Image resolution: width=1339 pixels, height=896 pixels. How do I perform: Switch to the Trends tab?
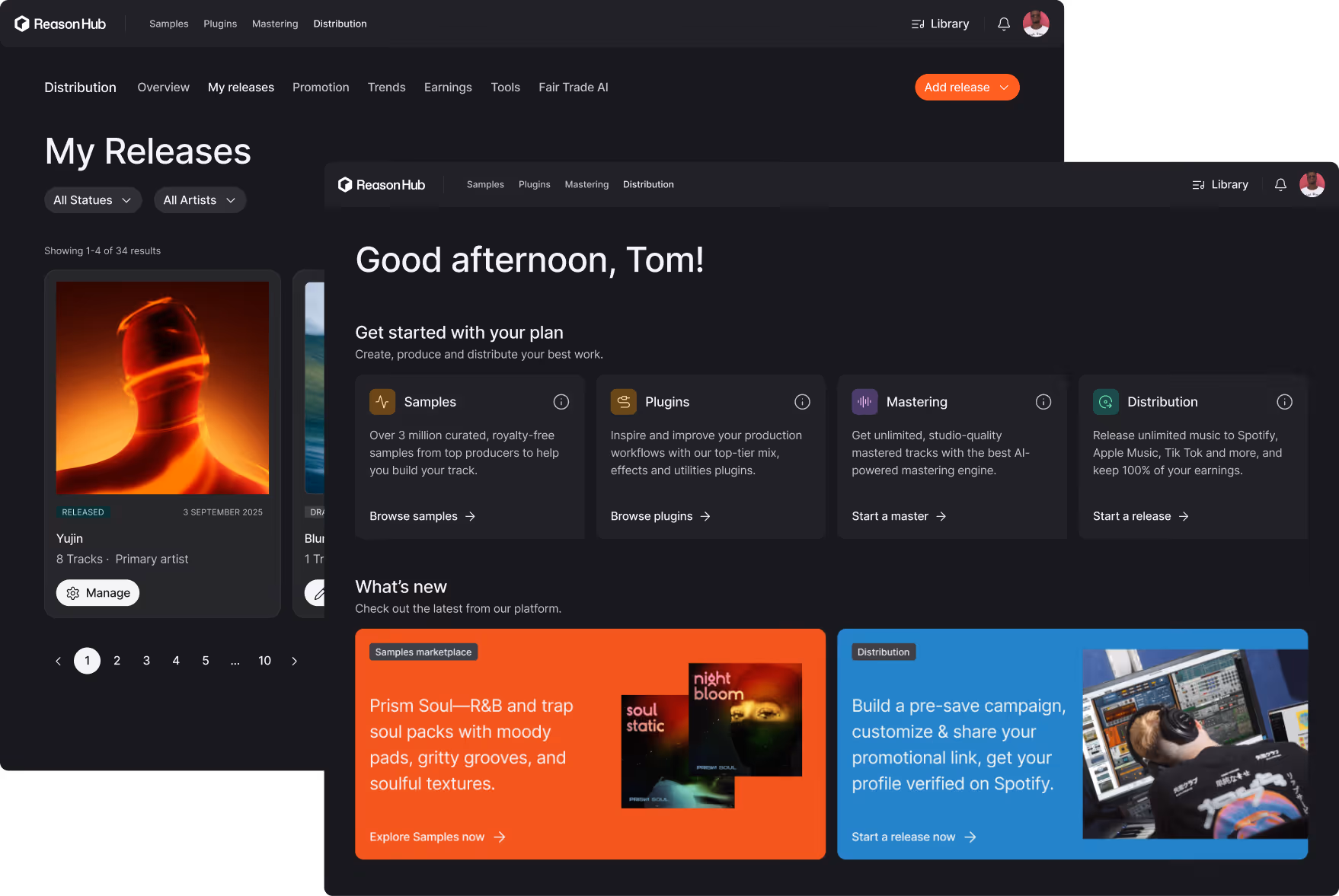pyautogui.click(x=386, y=87)
